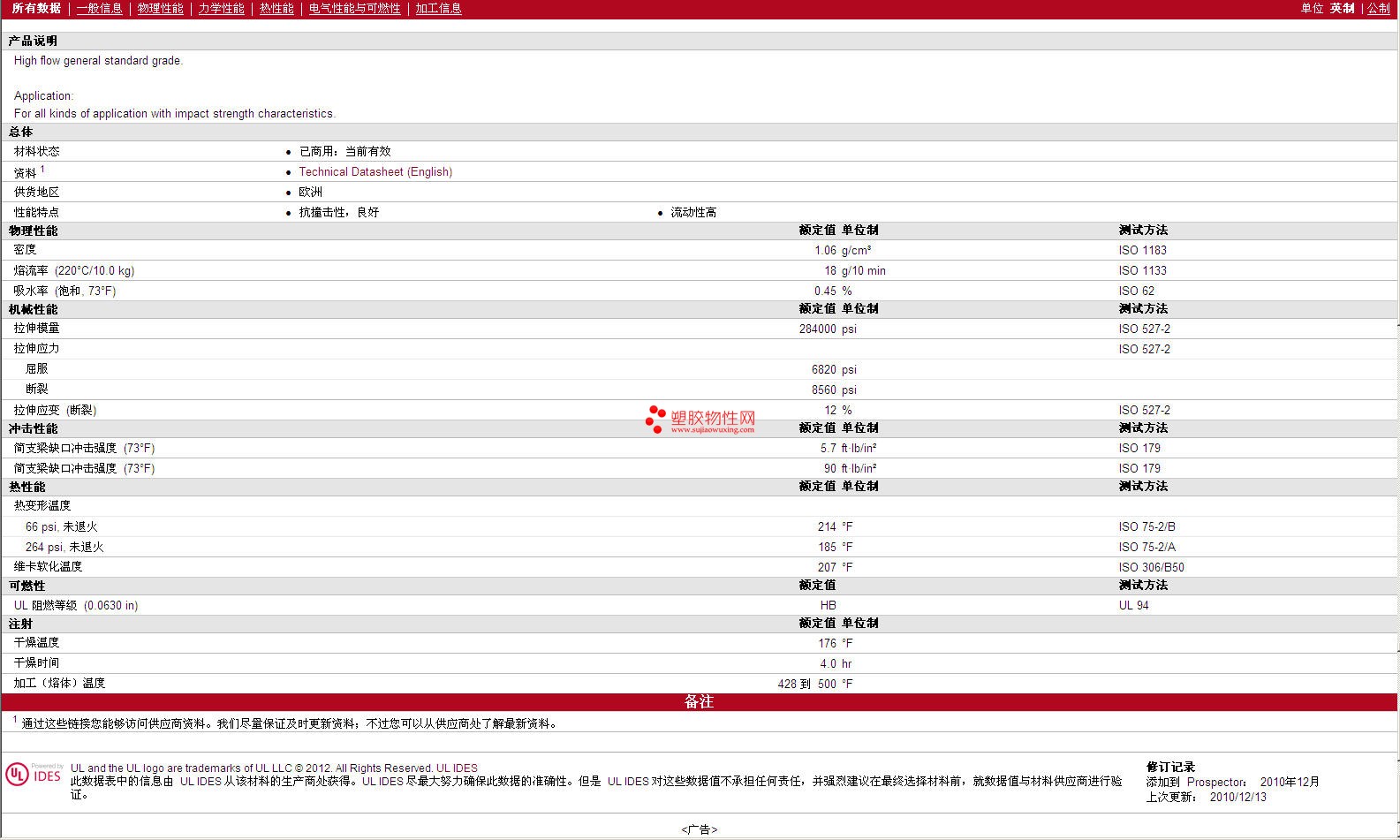Click the water absorption value 0.45
Image resolution: width=1400 pixels, height=840 pixels.
825,291
